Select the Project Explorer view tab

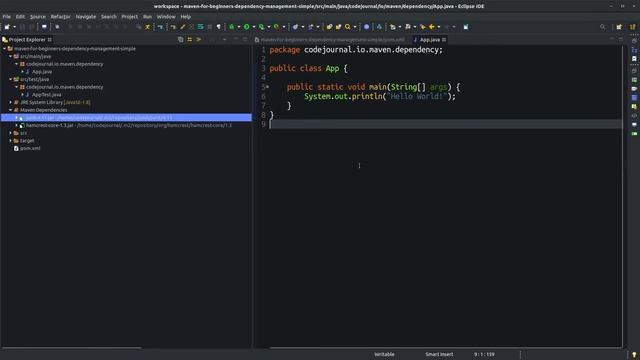point(27,40)
